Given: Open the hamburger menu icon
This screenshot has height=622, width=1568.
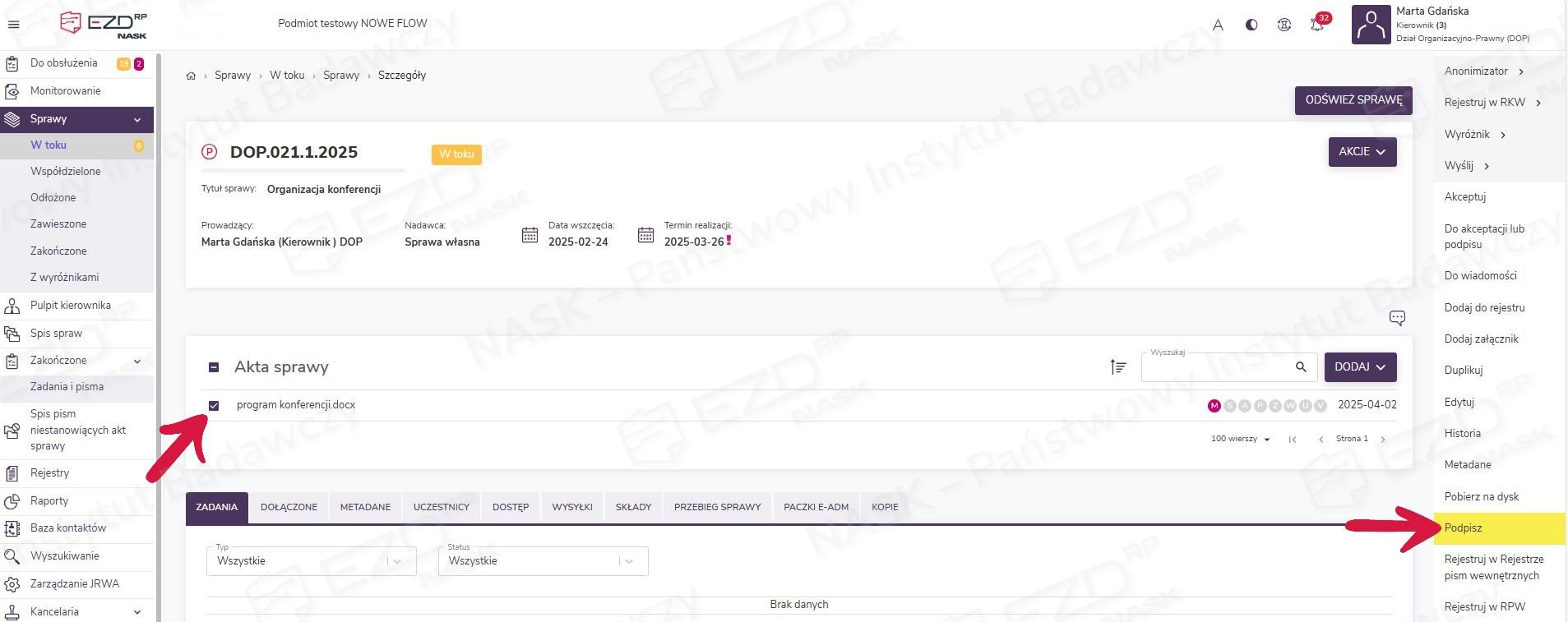Looking at the screenshot, I should [x=13, y=25].
